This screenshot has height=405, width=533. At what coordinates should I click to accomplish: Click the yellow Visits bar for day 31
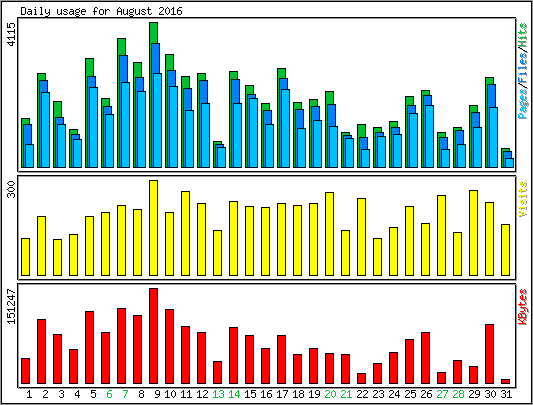pyautogui.click(x=505, y=250)
